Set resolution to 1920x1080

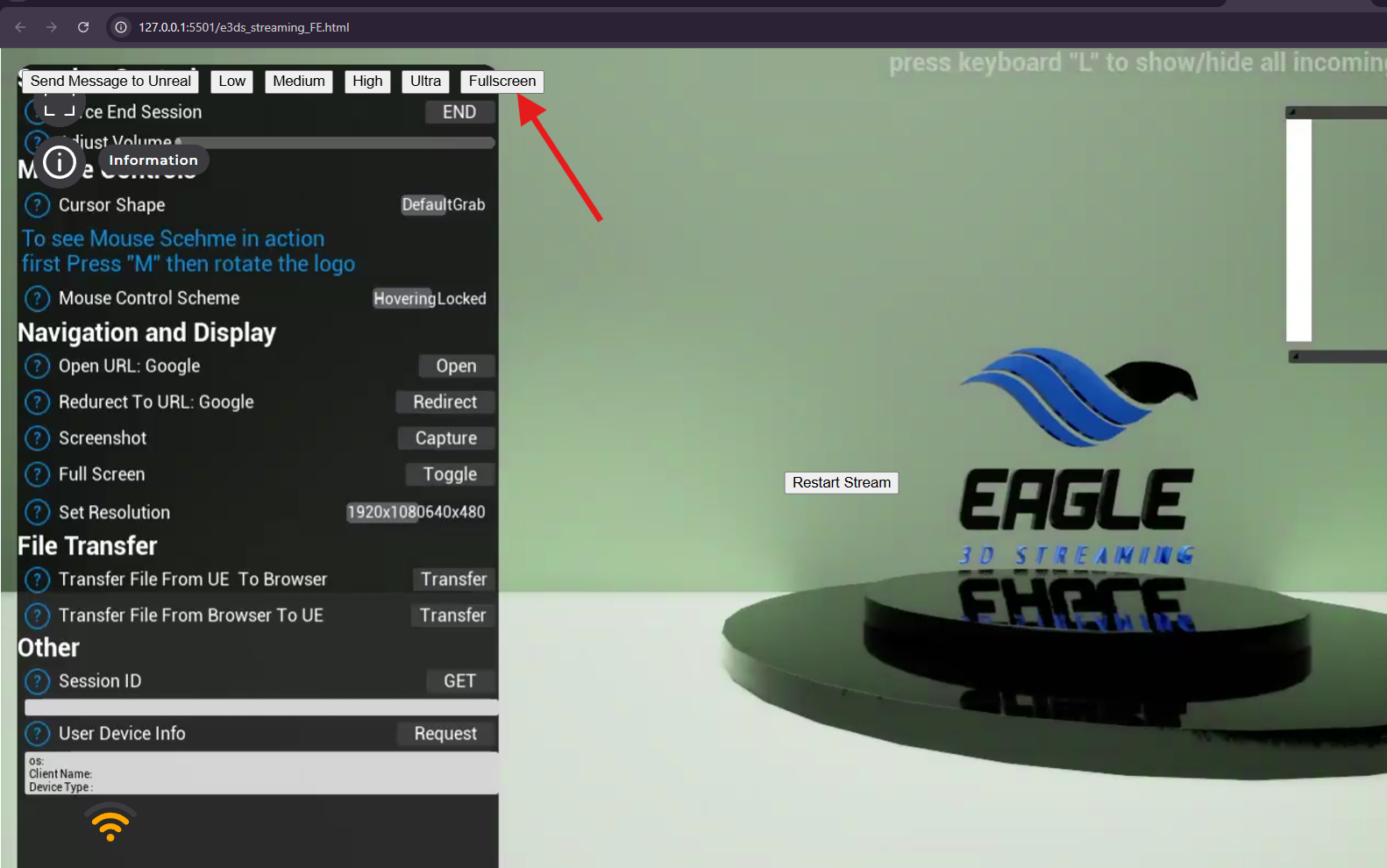(x=381, y=512)
